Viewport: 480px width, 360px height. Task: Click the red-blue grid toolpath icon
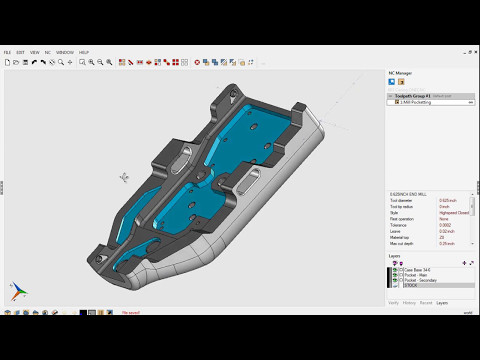click(x=158, y=62)
